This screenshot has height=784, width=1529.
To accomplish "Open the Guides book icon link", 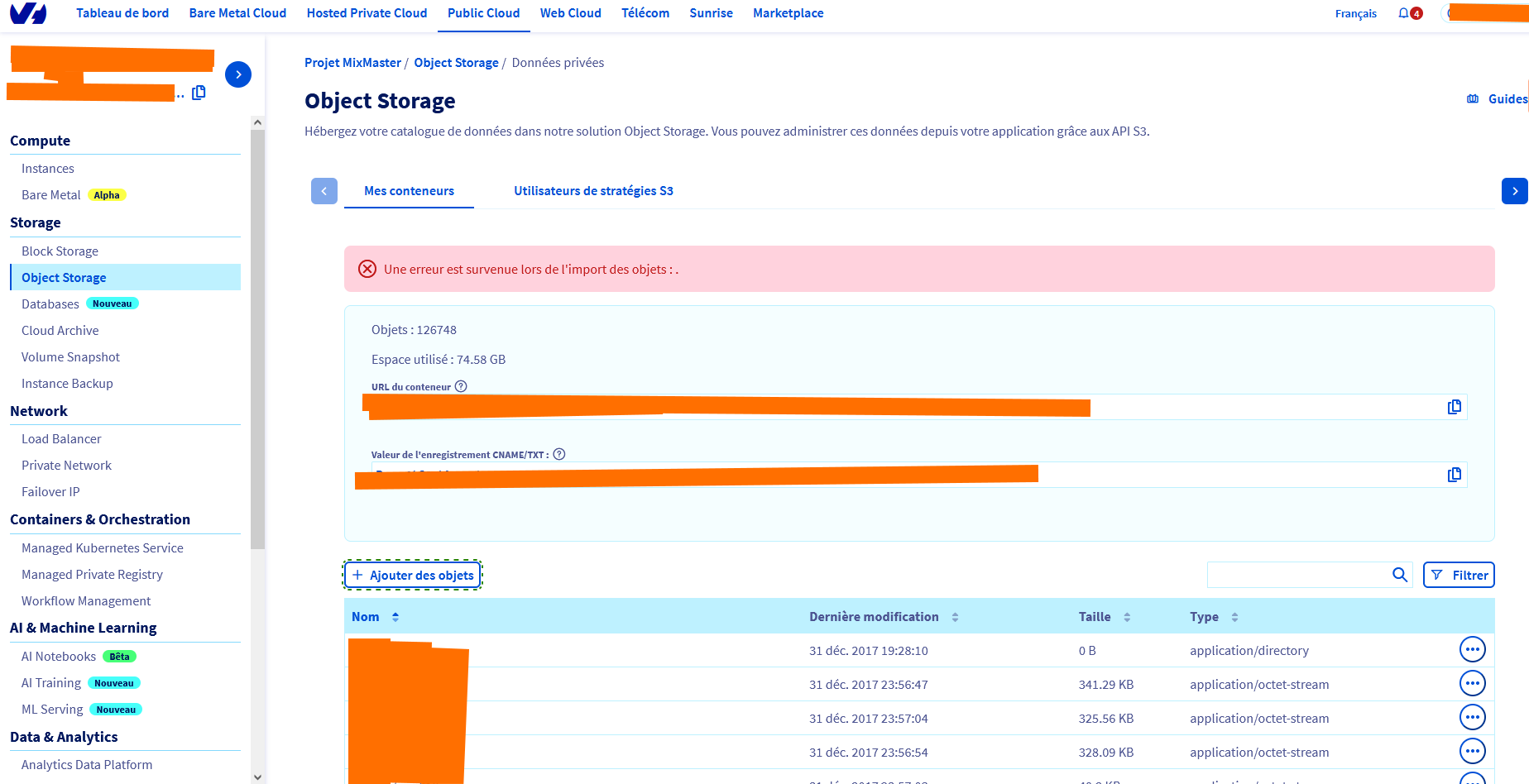I will click(1473, 99).
